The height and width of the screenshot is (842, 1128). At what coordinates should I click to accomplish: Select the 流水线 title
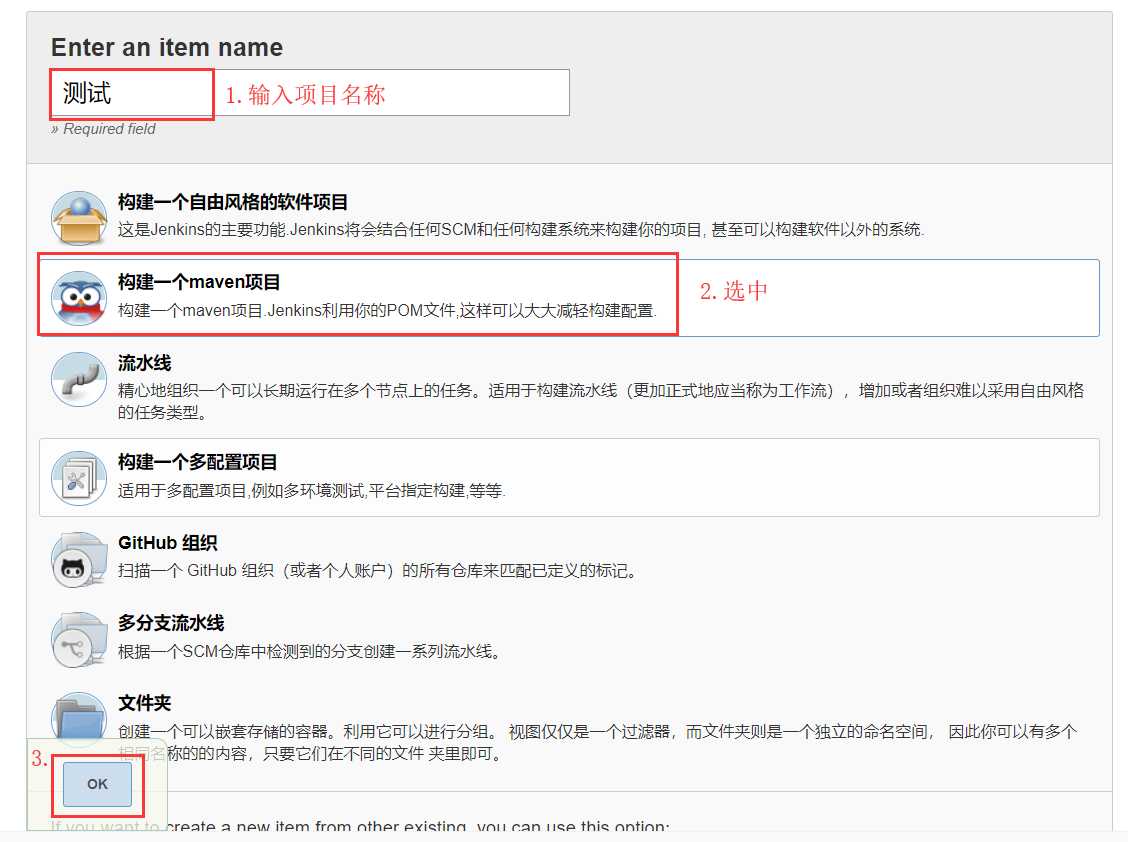coord(145,363)
